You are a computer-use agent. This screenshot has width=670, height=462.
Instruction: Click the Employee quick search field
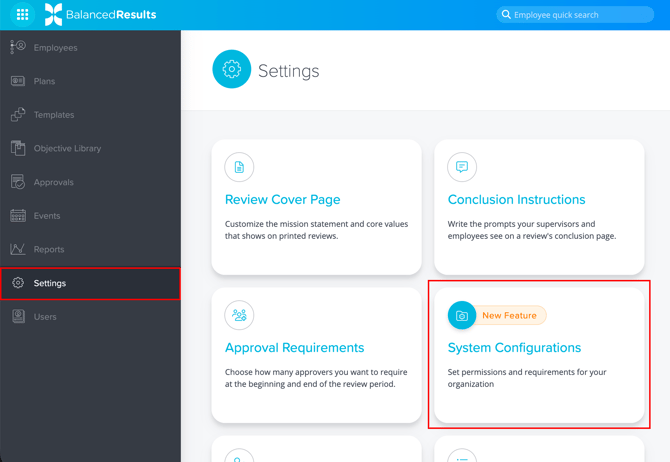point(580,15)
